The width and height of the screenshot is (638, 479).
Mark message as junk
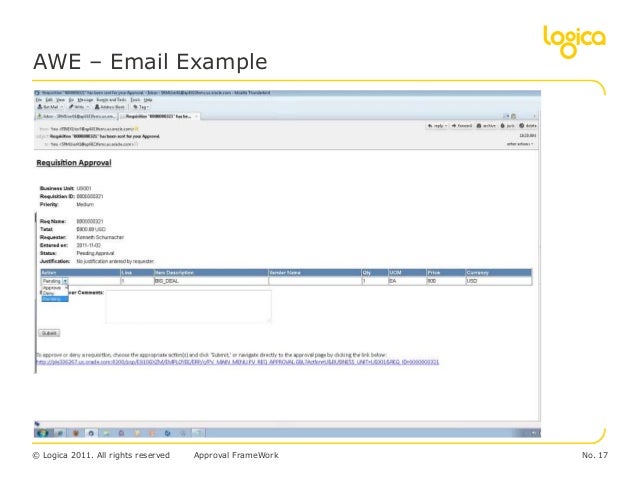coord(507,126)
